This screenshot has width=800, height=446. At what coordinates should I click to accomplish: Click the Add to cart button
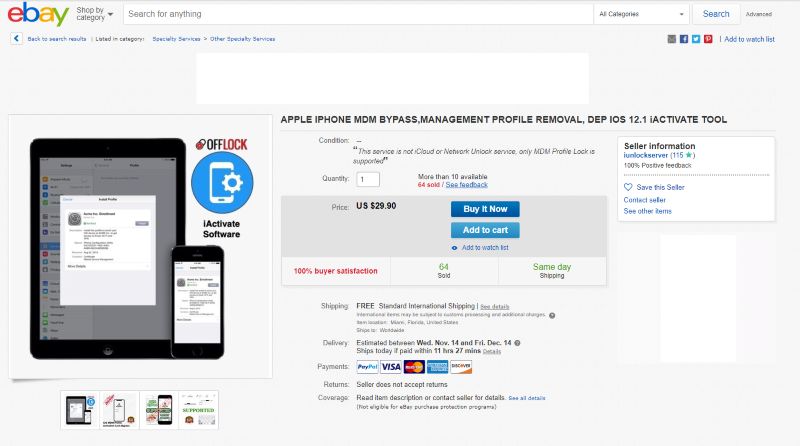485,230
